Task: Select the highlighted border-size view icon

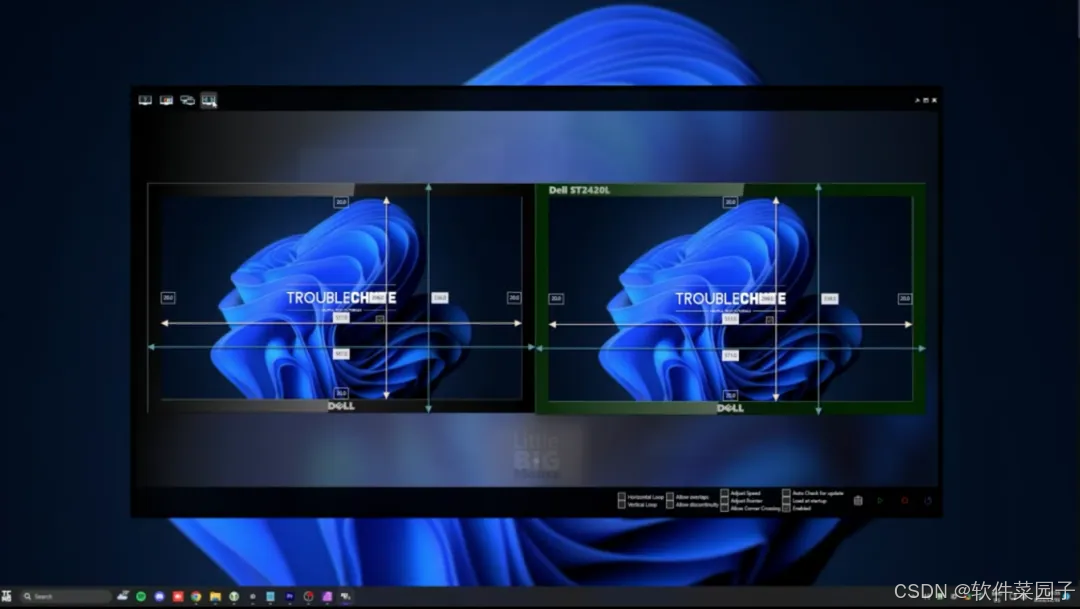Action: point(209,101)
